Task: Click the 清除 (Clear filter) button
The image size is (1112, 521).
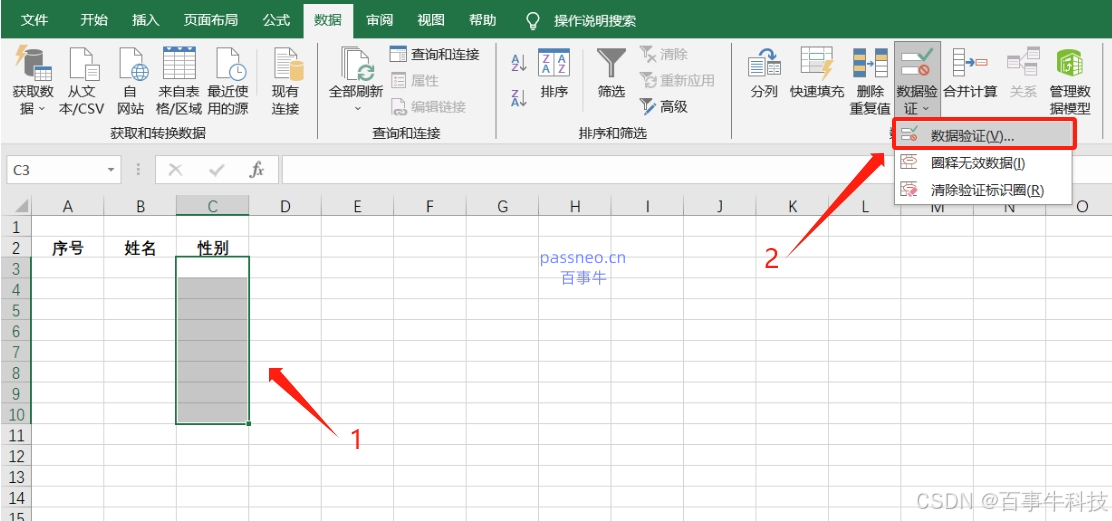Action: point(663,55)
